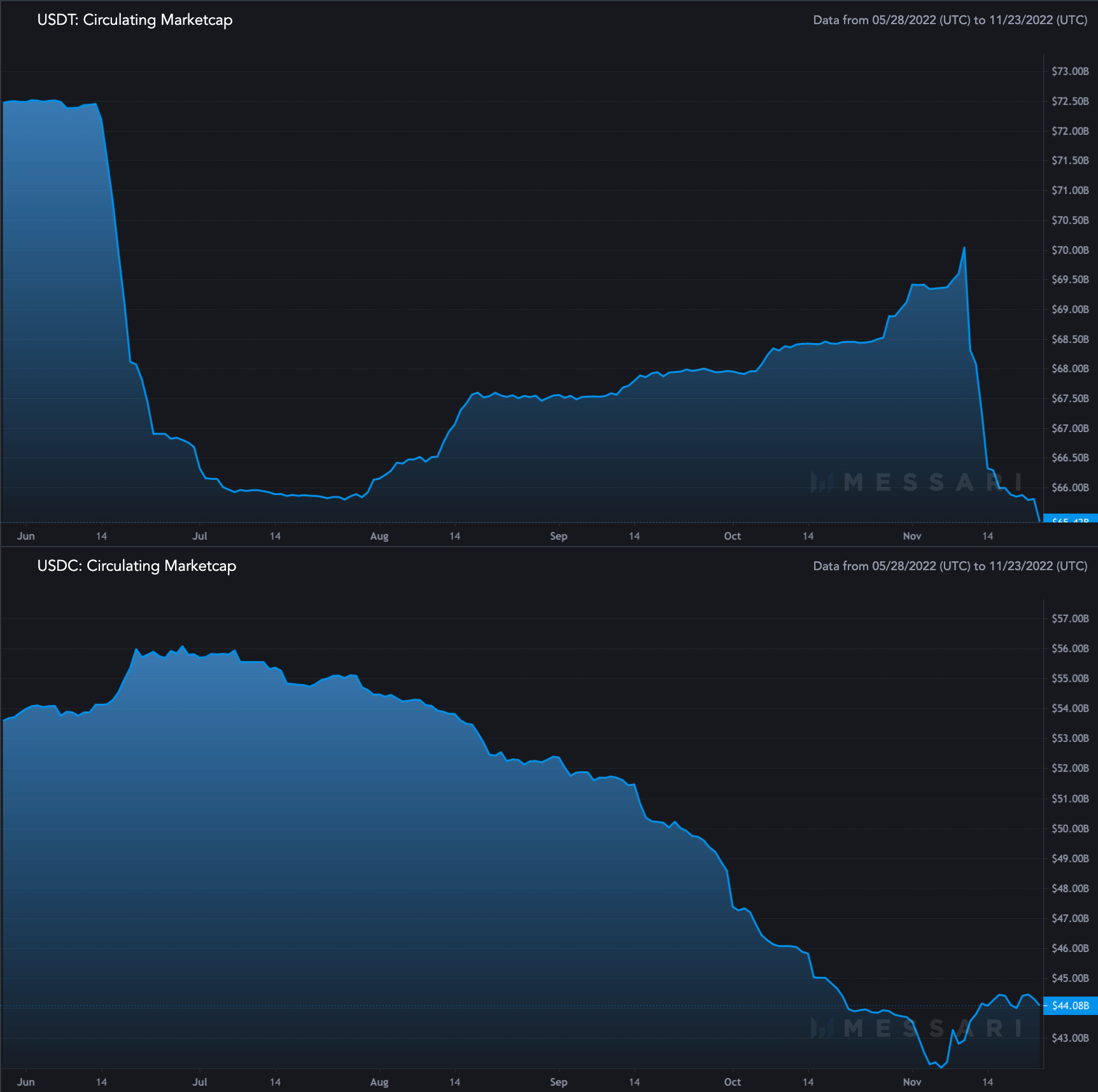Select the Jul marker on USDC time axis
This screenshot has width=1098, height=1092.
(x=200, y=1082)
